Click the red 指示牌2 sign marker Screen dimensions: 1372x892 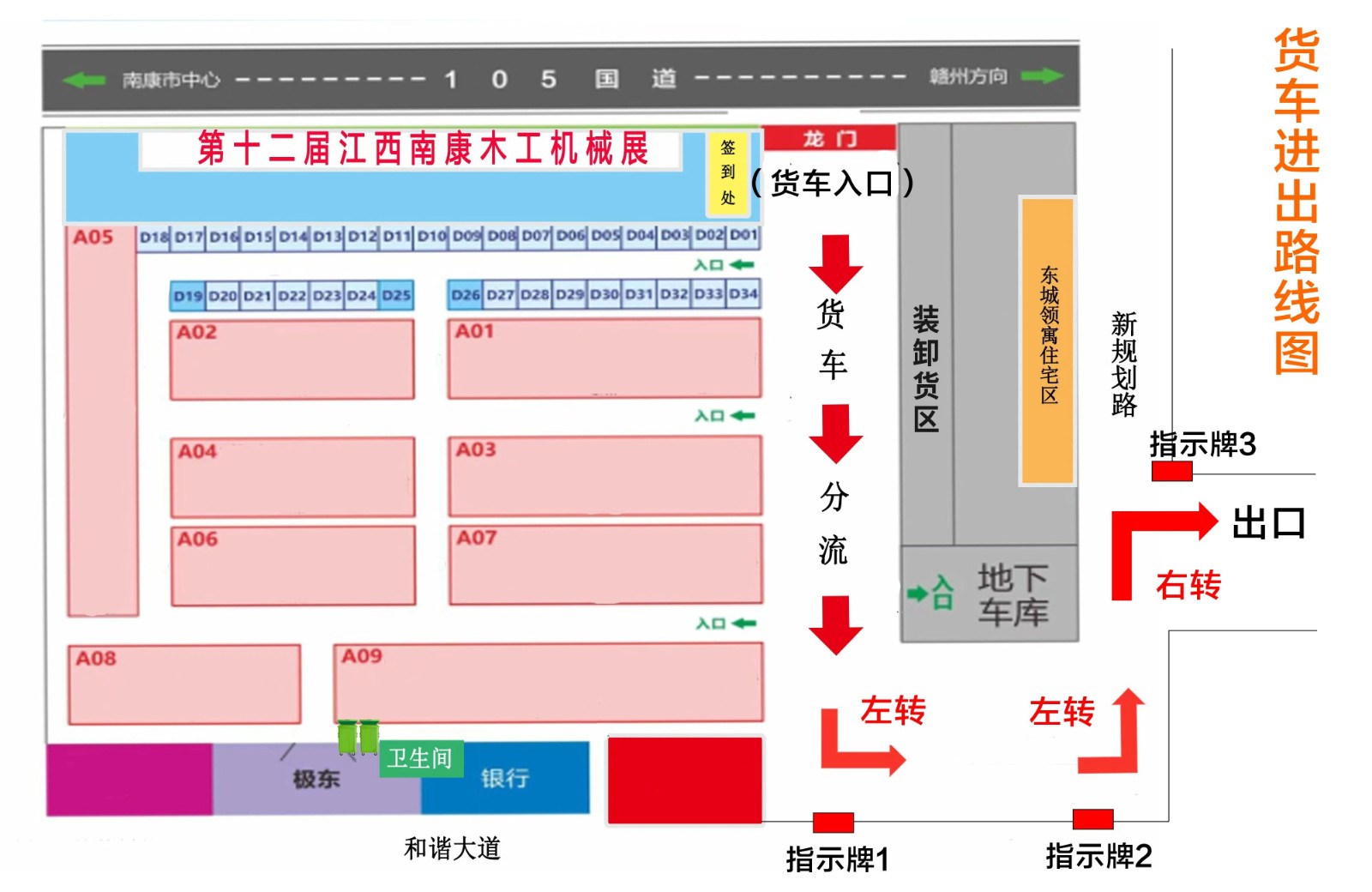click(1093, 819)
